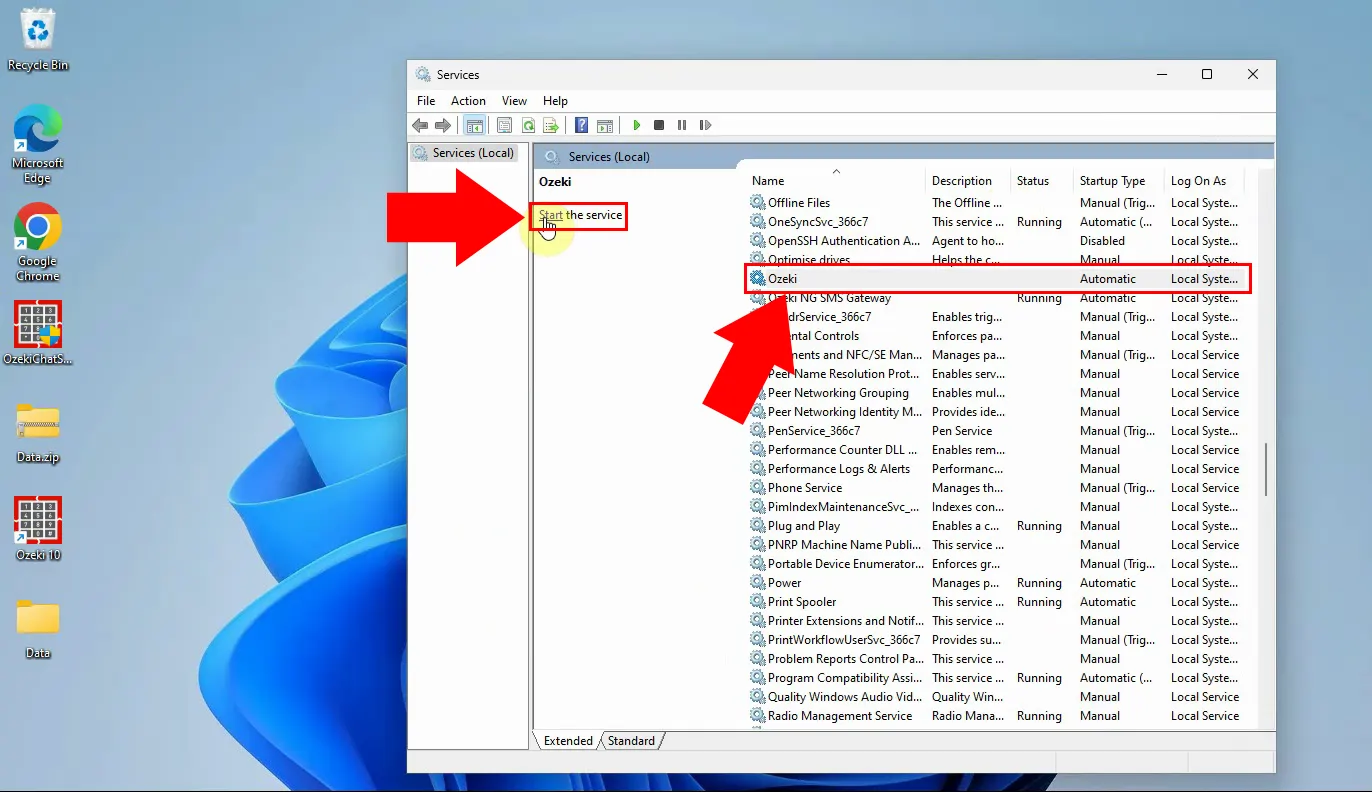Select the Program Compatibility Assi... service
The image size is (1372, 792).
pos(845,678)
